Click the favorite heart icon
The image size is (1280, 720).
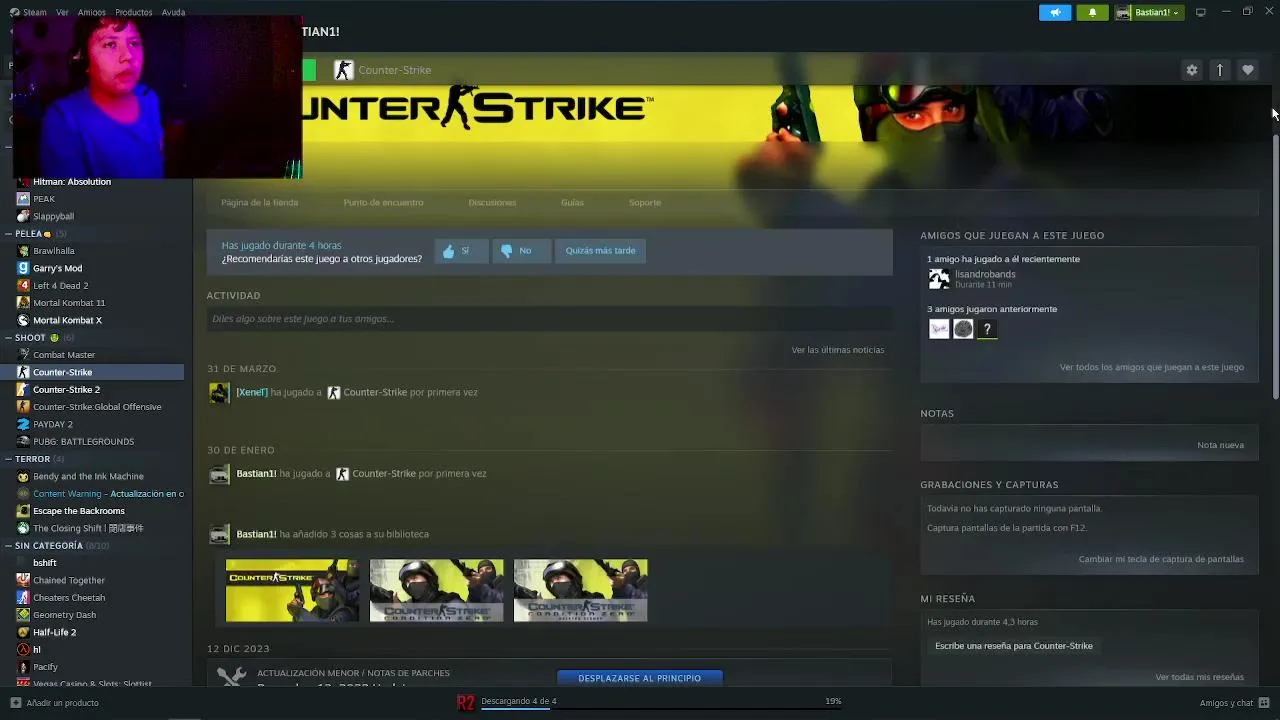click(1247, 70)
